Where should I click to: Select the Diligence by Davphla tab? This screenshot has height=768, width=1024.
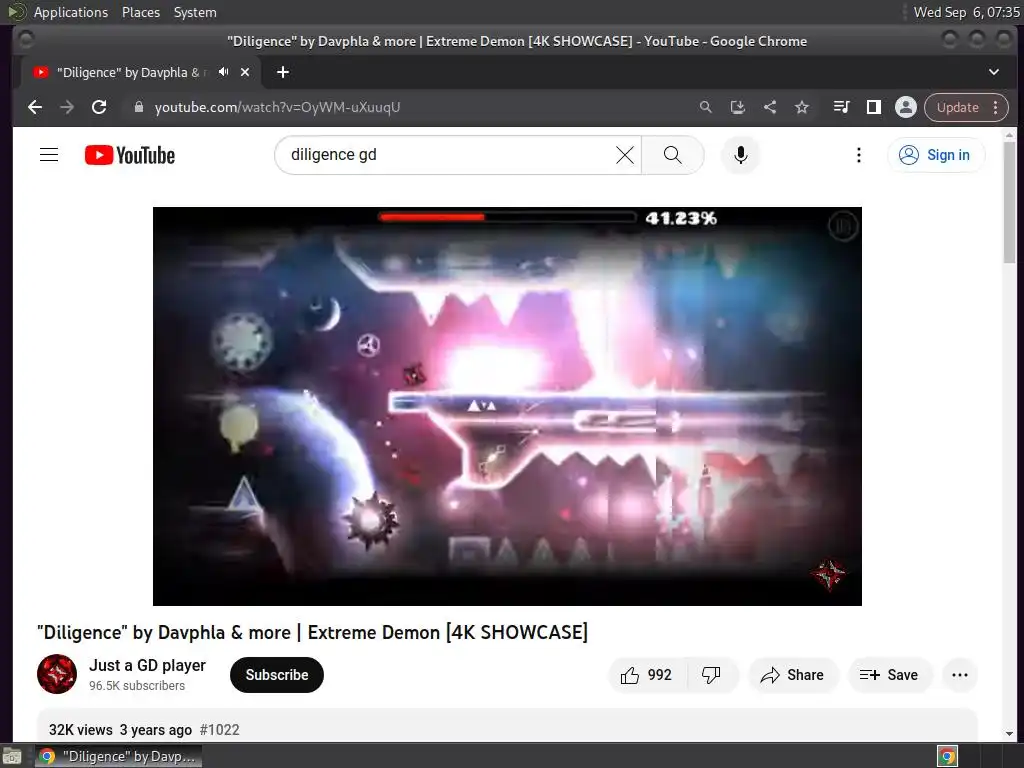(x=140, y=72)
